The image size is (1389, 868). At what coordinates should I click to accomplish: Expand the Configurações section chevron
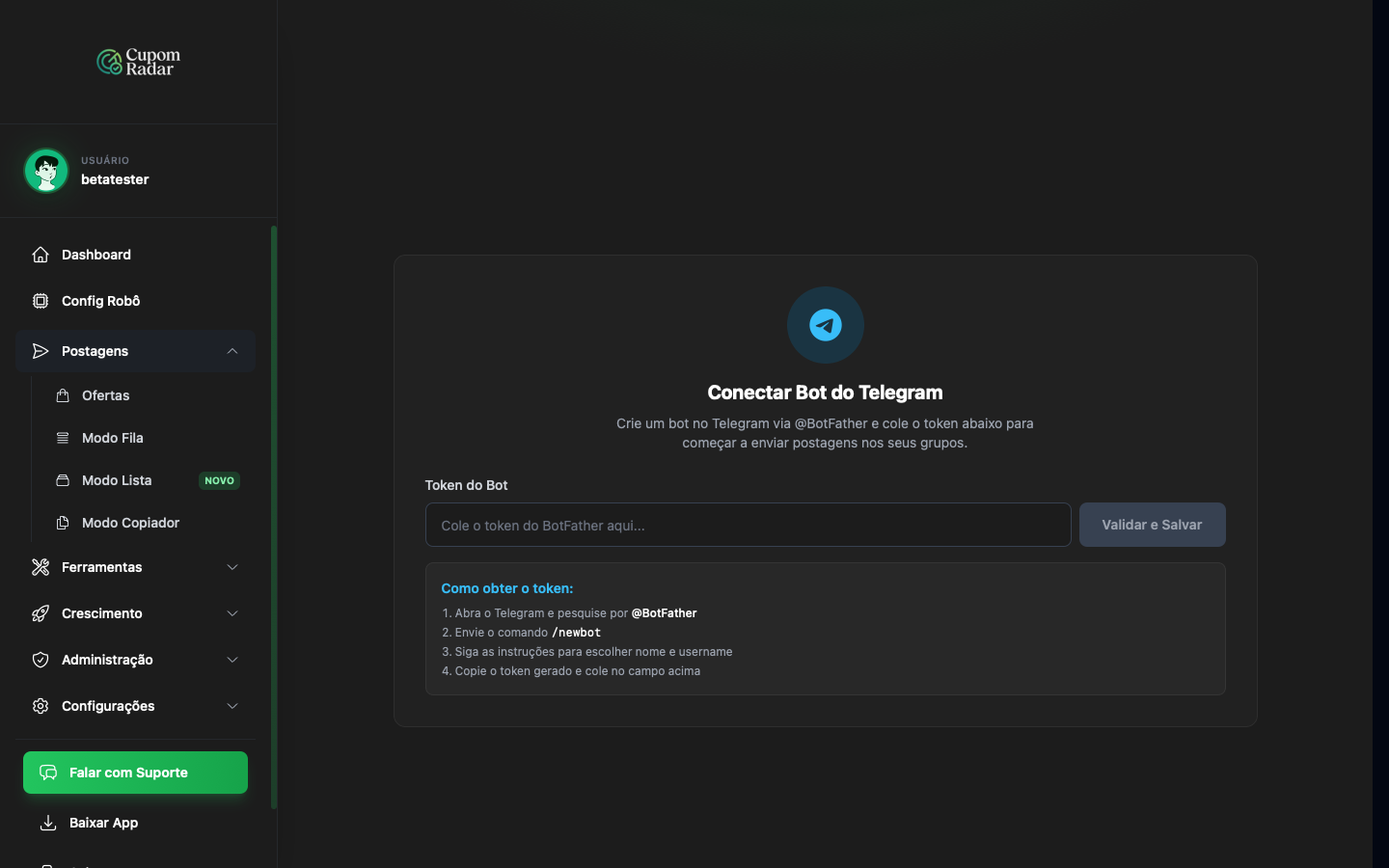232,706
